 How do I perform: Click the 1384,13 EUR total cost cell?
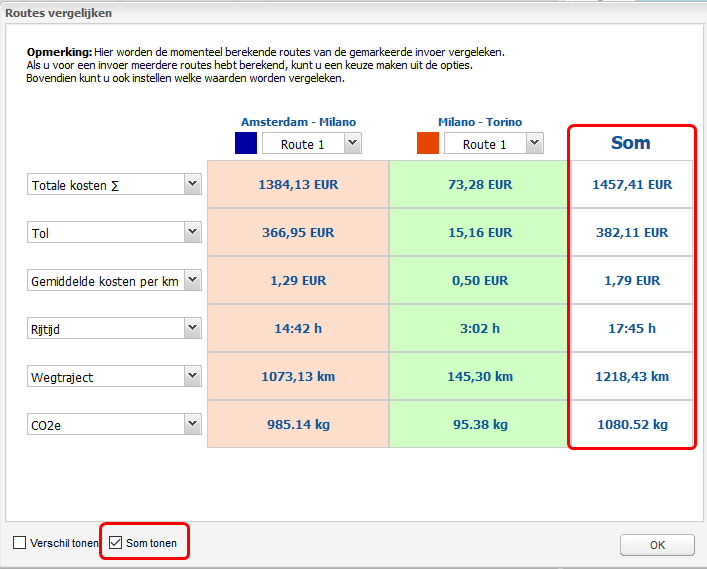[x=298, y=184]
